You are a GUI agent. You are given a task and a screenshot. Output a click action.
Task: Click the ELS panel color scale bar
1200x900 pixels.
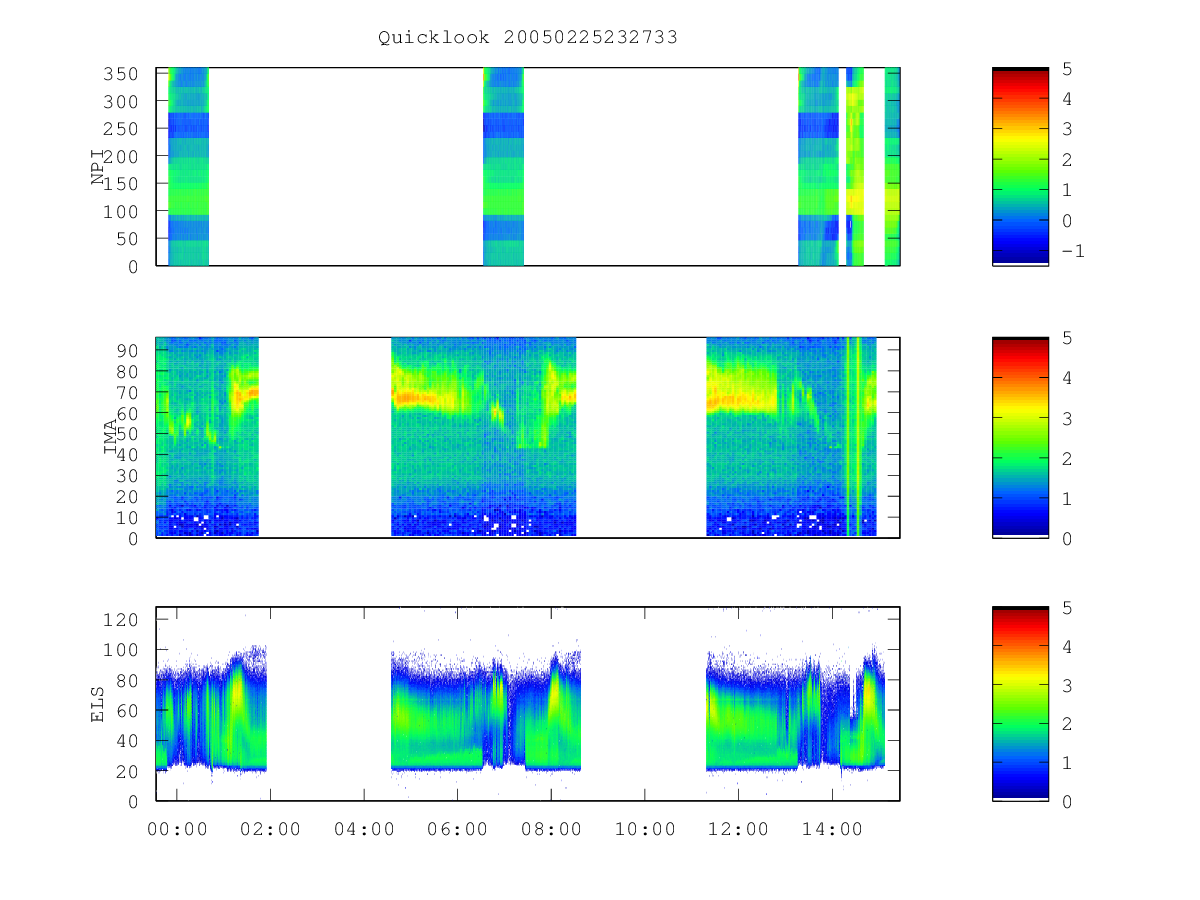1020,703
